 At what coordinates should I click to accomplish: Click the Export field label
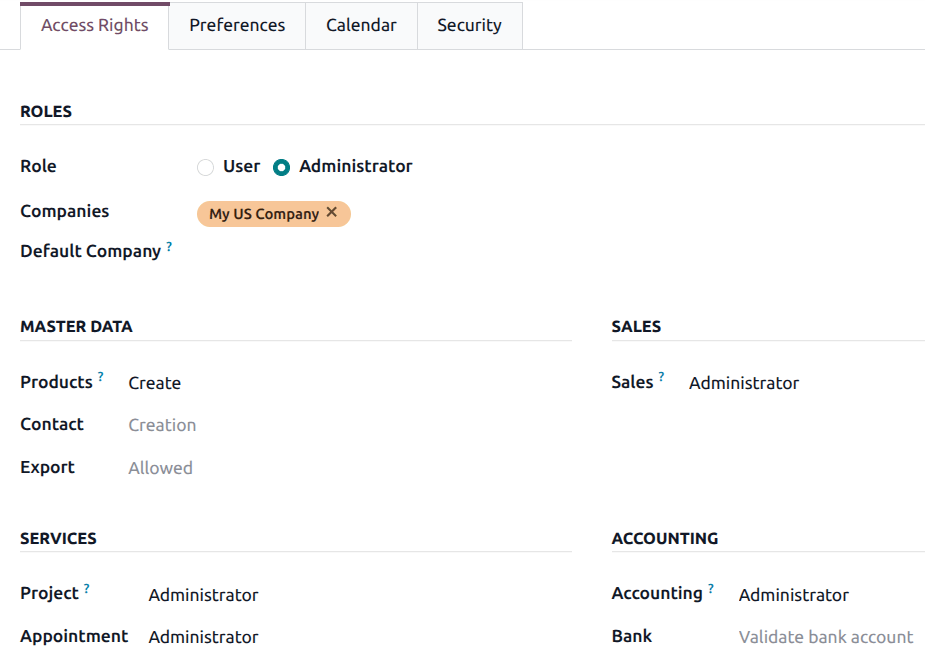click(47, 467)
